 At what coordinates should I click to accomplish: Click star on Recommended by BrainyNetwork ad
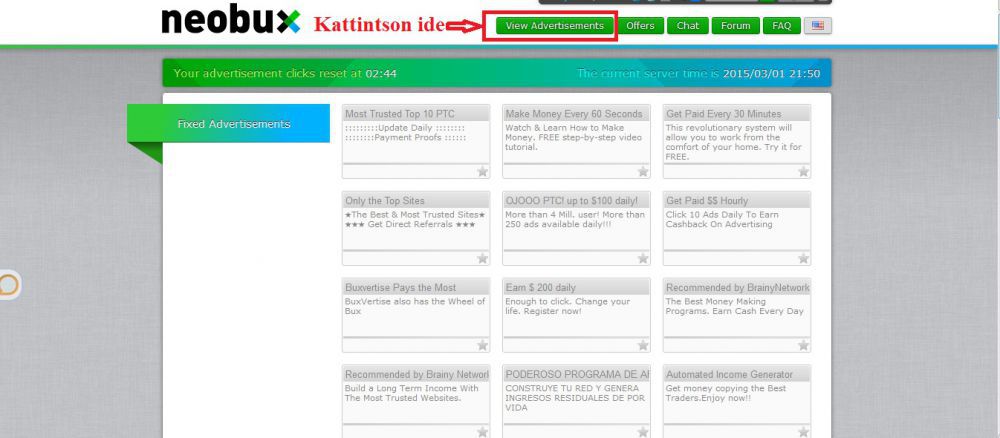coord(803,346)
